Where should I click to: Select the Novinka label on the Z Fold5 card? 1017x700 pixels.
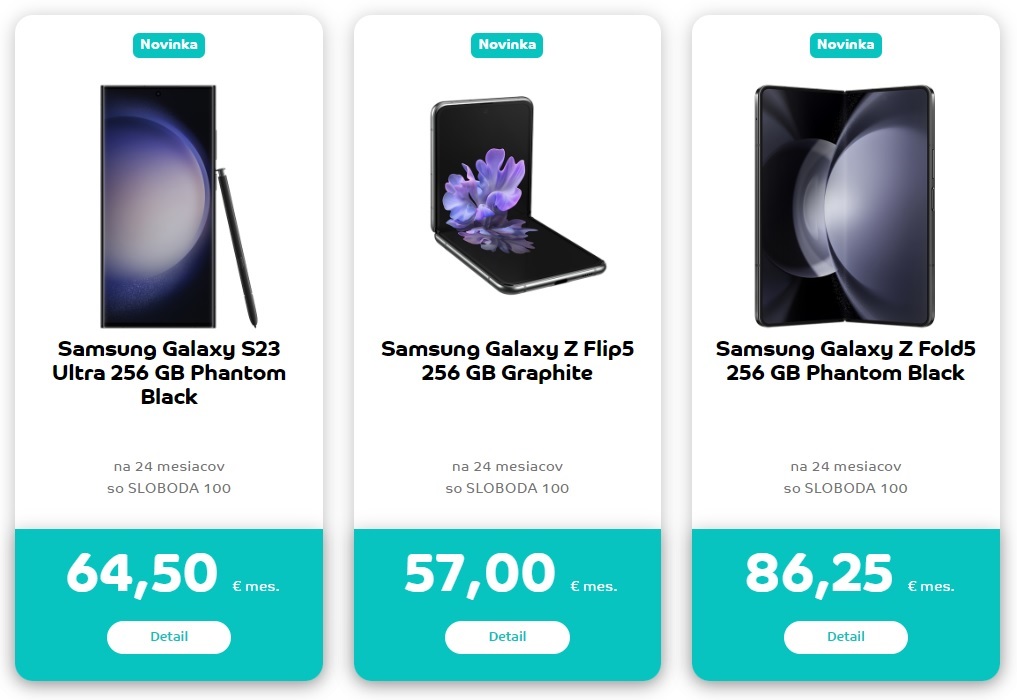[x=845, y=45]
